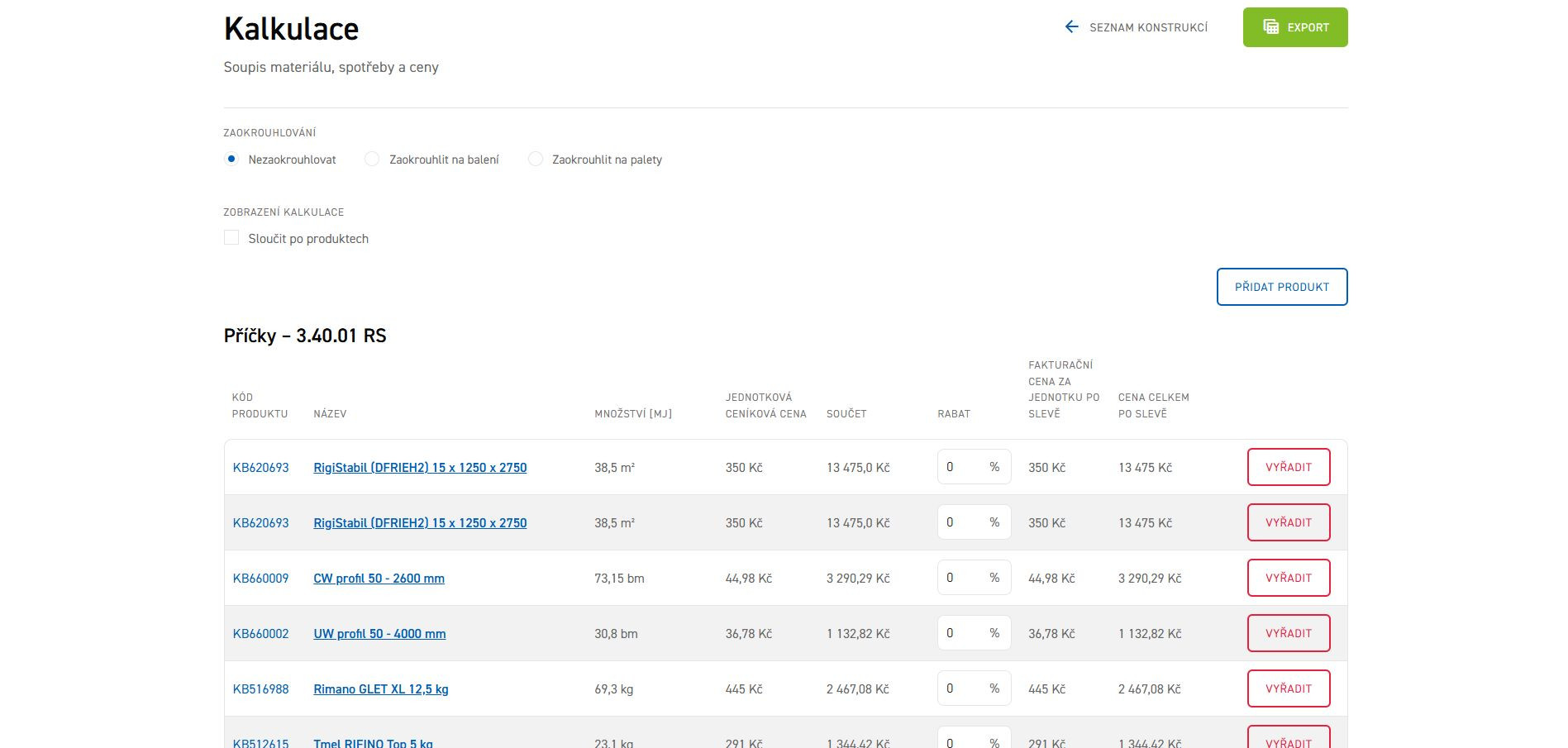Open Rimano GLET XL 12,5 kg link
The width and height of the screenshot is (1568, 748).
click(380, 689)
